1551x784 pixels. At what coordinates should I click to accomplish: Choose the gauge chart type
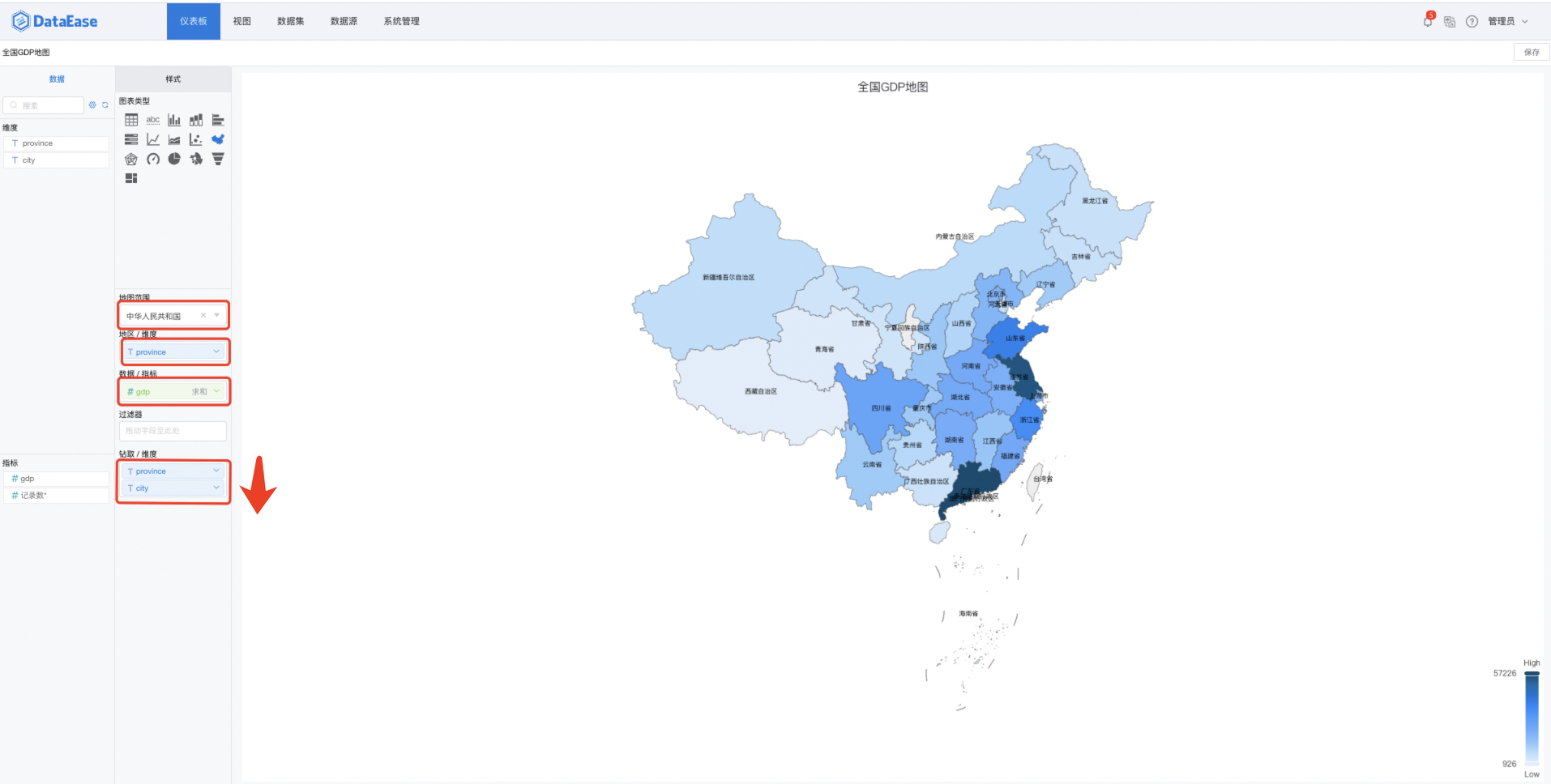[x=152, y=159]
